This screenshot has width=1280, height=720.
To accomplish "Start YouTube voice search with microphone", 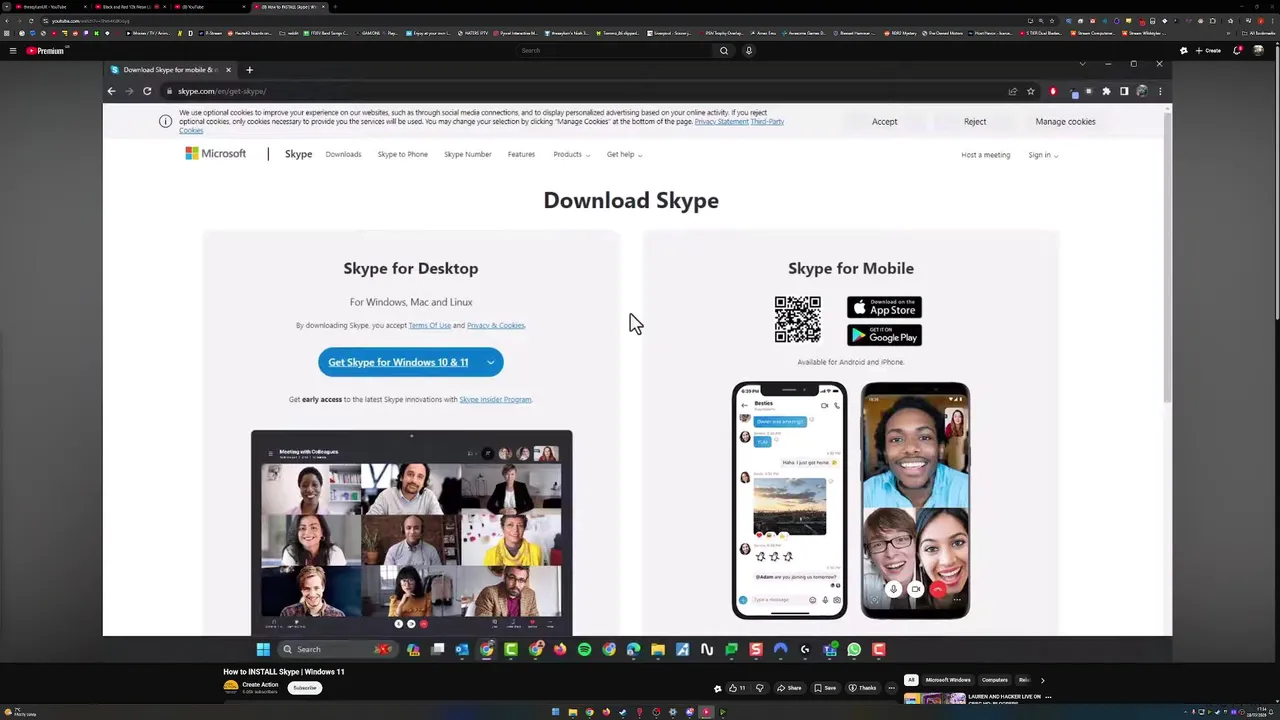I will click(748, 50).
